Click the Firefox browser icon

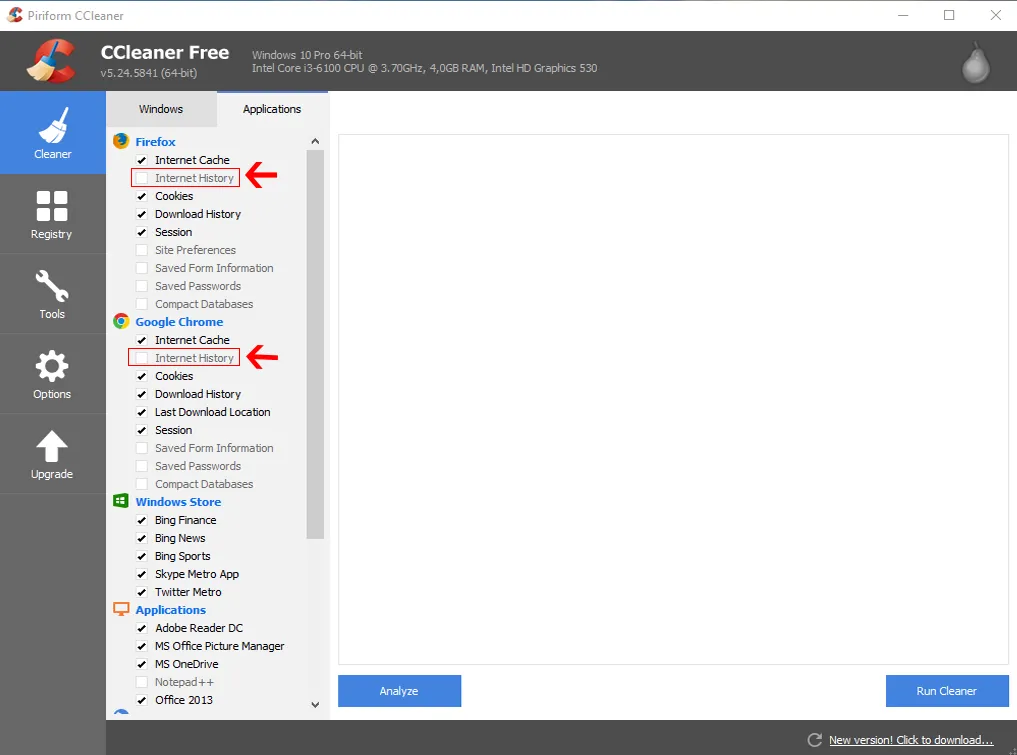121,142
